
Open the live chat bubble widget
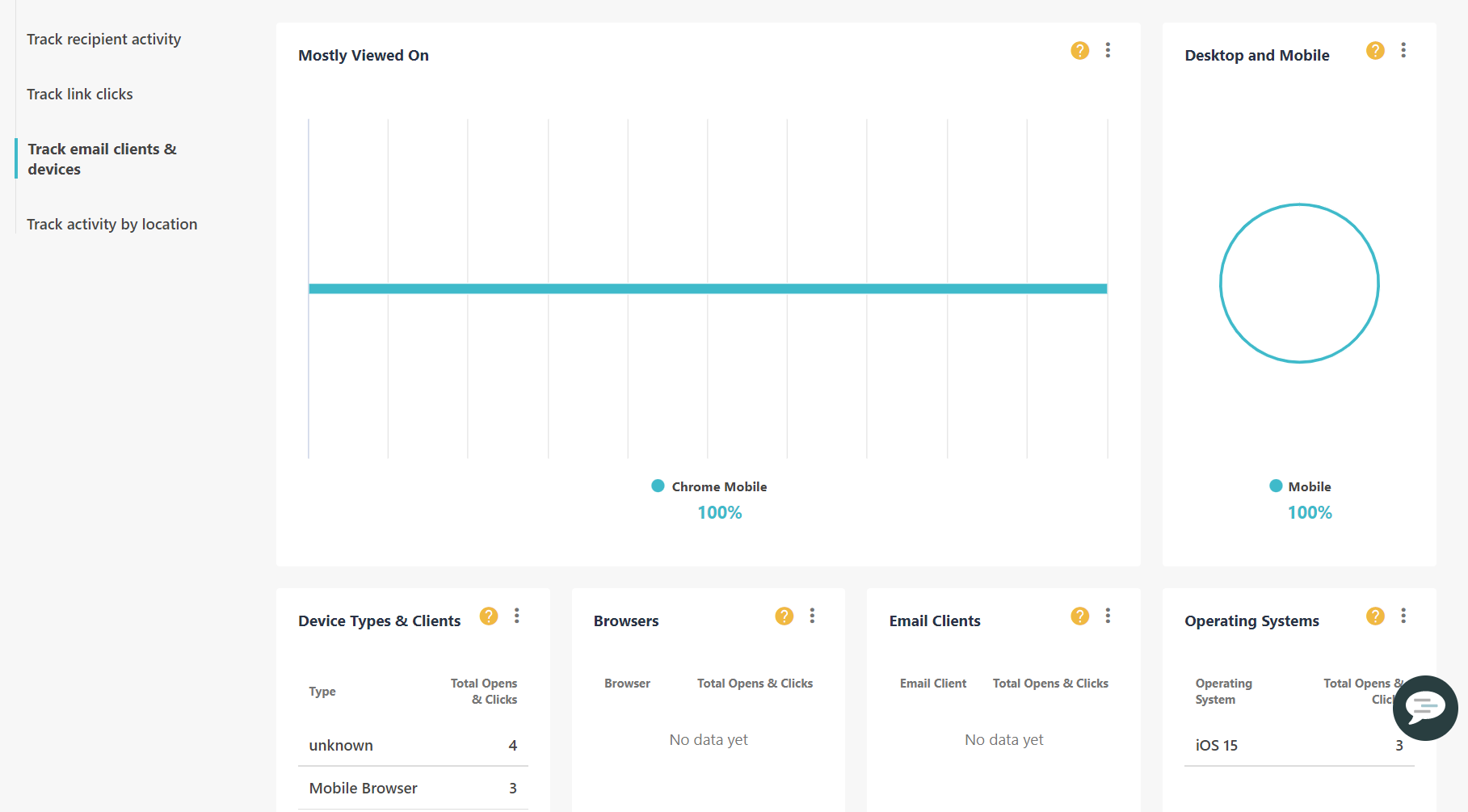(1425, 708)
